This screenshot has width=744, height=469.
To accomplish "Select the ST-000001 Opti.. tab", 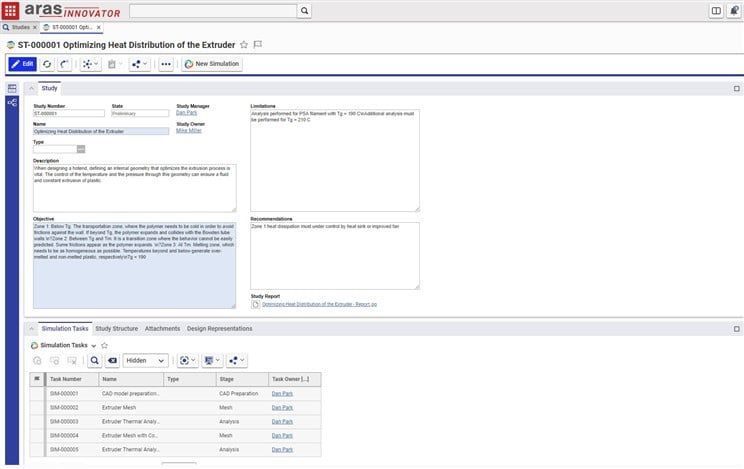I will [72, 28].
